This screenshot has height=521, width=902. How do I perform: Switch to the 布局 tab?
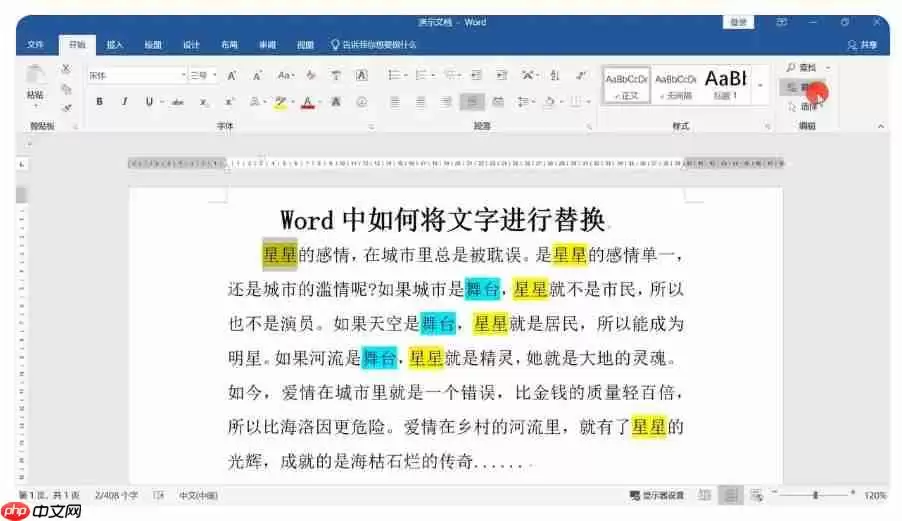229,44
